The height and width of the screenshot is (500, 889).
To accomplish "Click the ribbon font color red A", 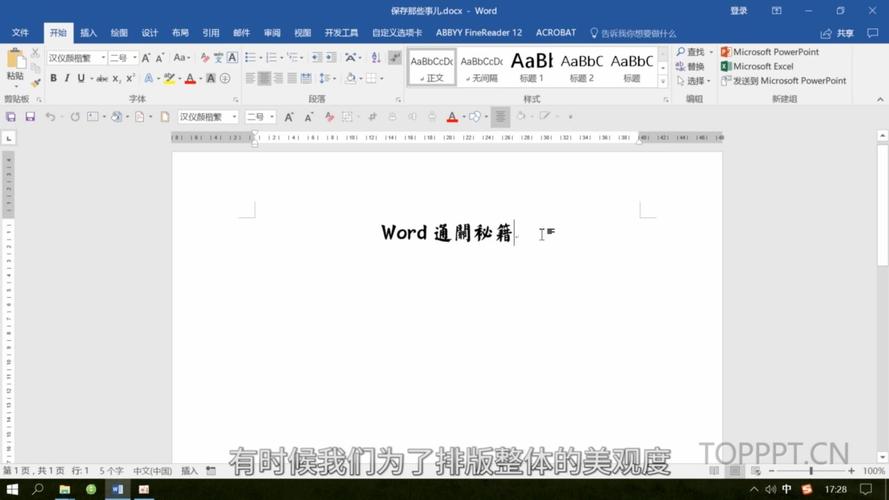I will [x=190, y=78].
